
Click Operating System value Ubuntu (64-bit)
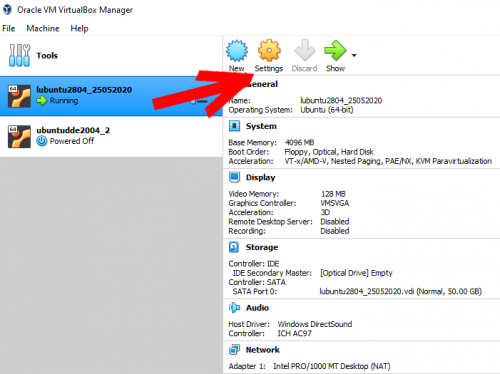(327, 110)
